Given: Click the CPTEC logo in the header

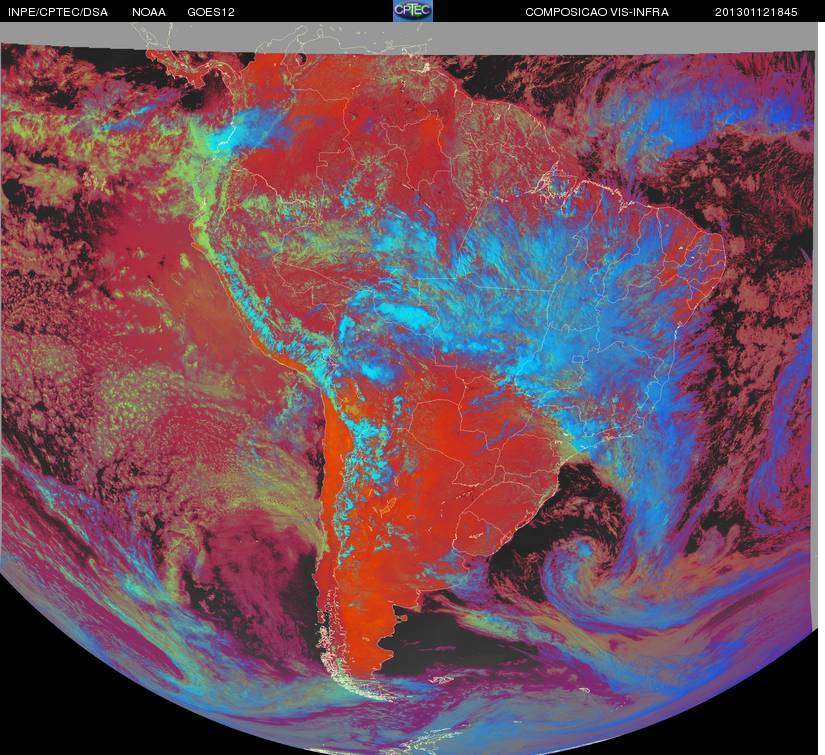Looking at the screenshot, I should point(413,11).
